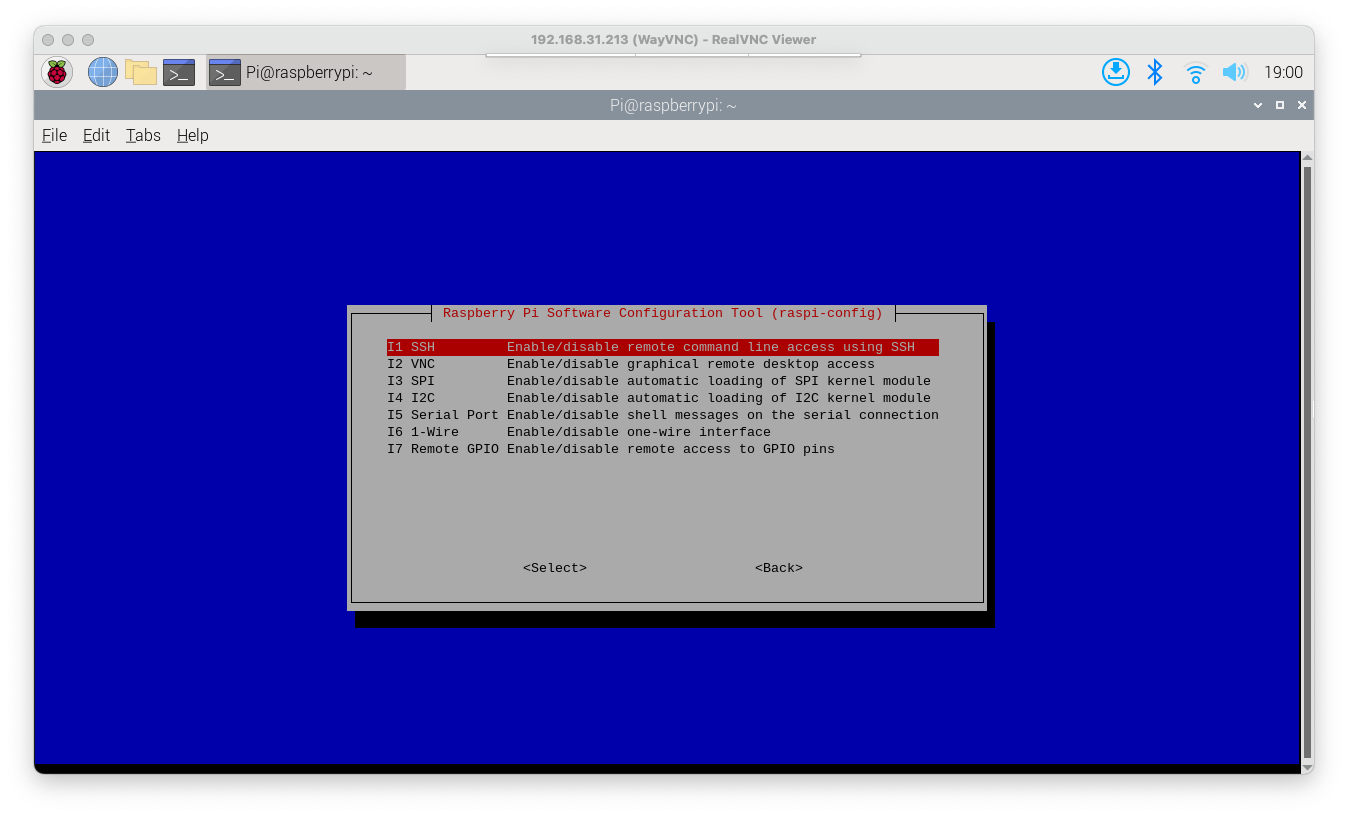Screen dimensions: 1348x816
Task: Click the <Back> button in raspi-config
Action: pyautogui.click(x=779, y=568)
